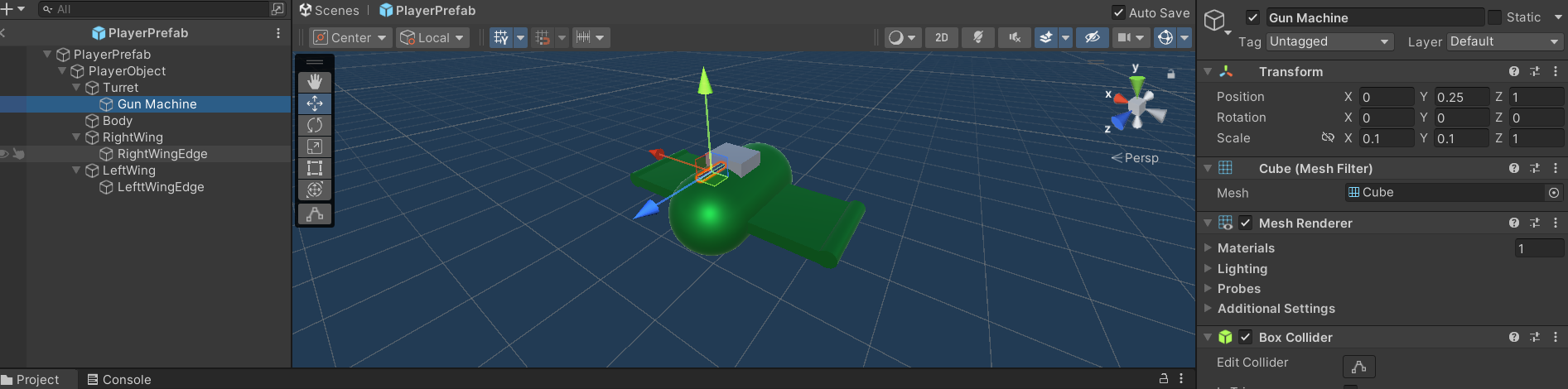Select the Move tool

click(315, 103)
